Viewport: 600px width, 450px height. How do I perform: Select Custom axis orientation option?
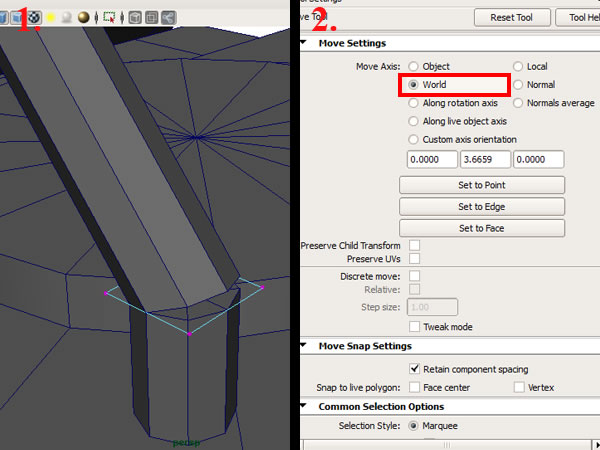[x=413, y=139]
